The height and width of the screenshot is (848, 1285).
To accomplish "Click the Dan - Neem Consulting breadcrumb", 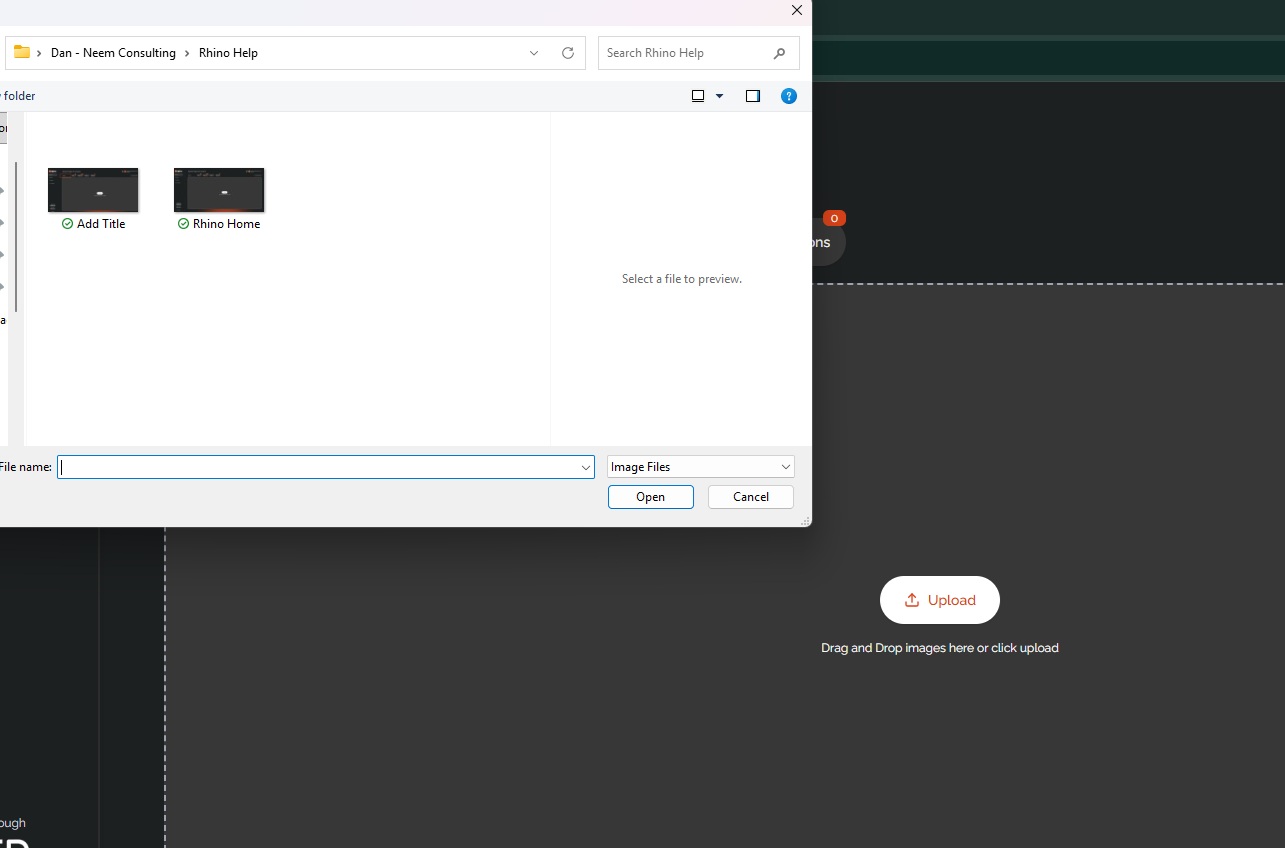I will pos(113,53).
